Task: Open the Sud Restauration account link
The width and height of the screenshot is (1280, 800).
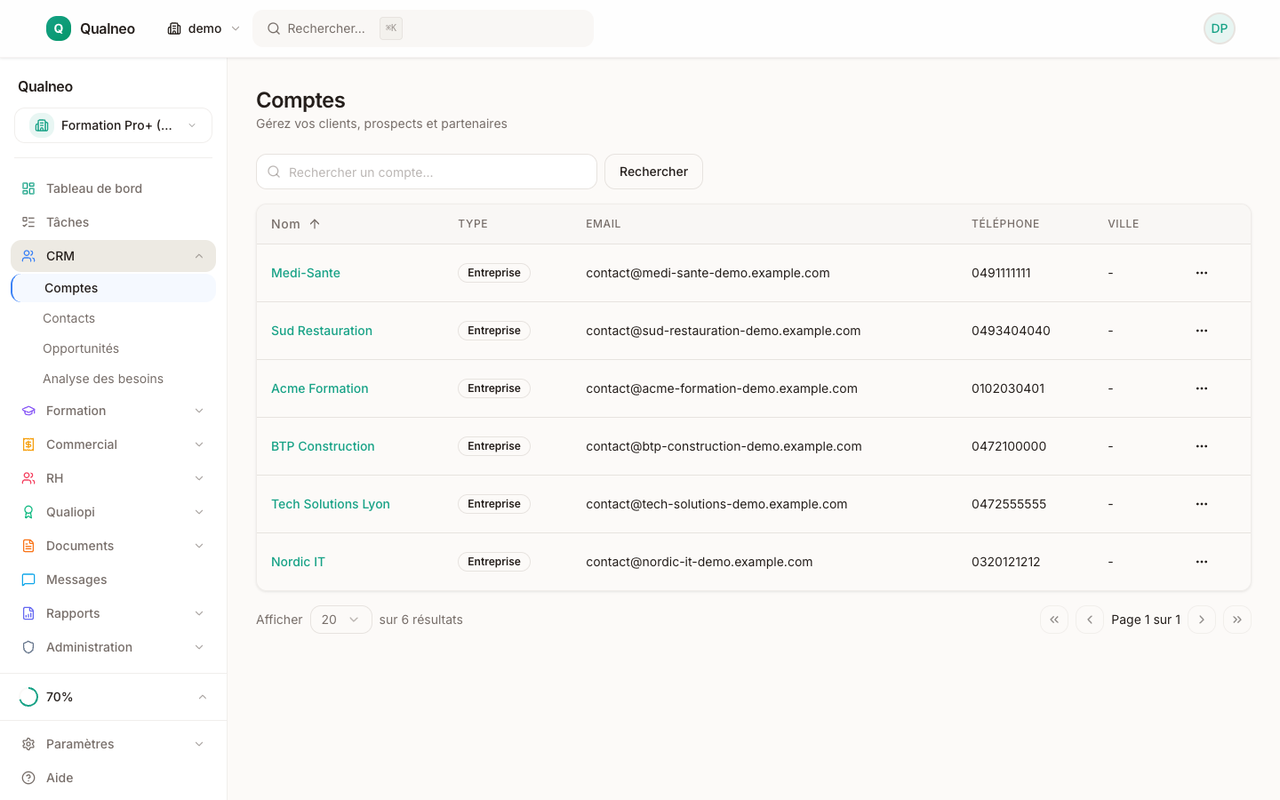Action: 322,331
